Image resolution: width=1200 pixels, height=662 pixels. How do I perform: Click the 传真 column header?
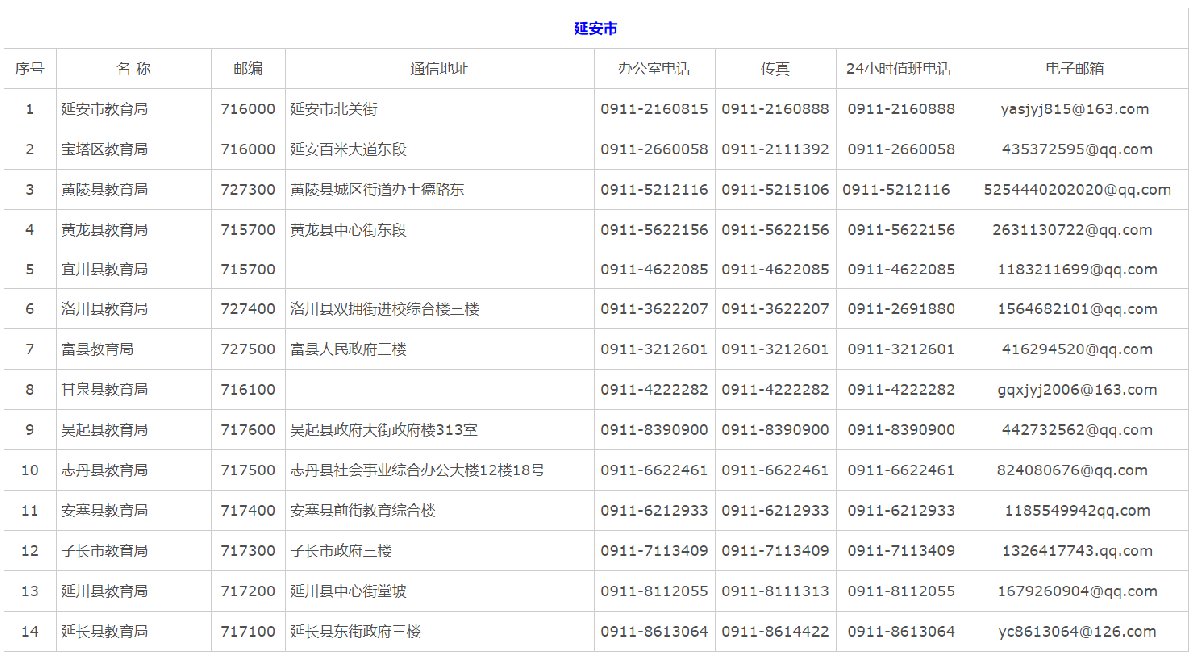pyautogui.click(x=775, y=69)
